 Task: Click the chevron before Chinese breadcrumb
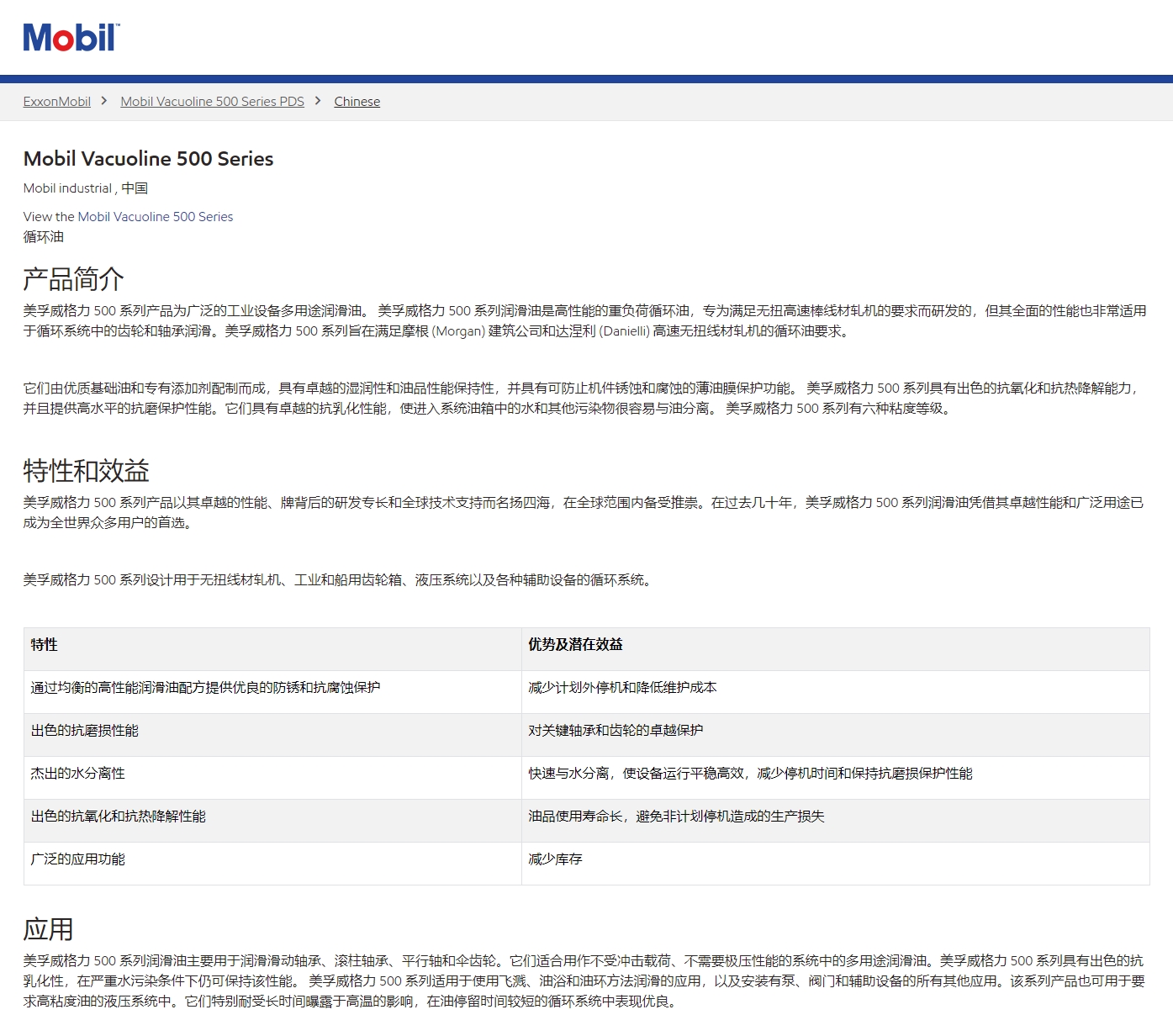318,101
